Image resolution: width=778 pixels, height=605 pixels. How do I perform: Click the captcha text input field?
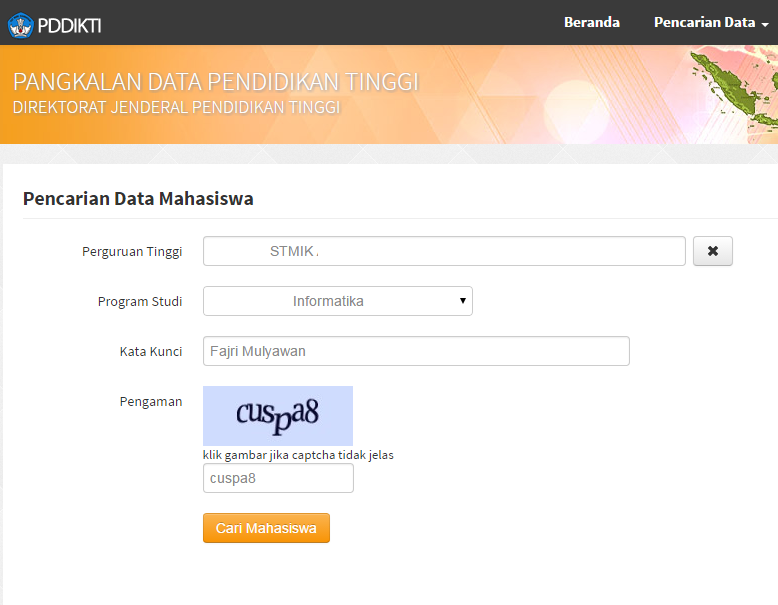tap(278, 478)
